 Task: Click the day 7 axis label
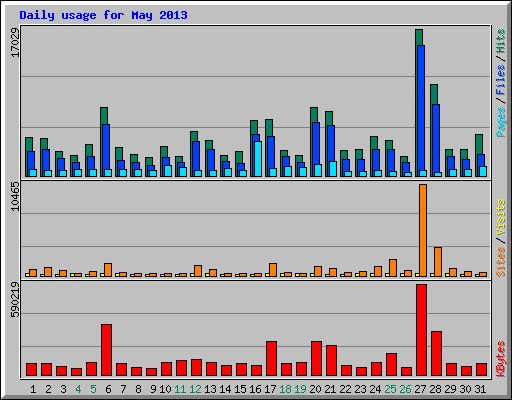click(123, 389)
